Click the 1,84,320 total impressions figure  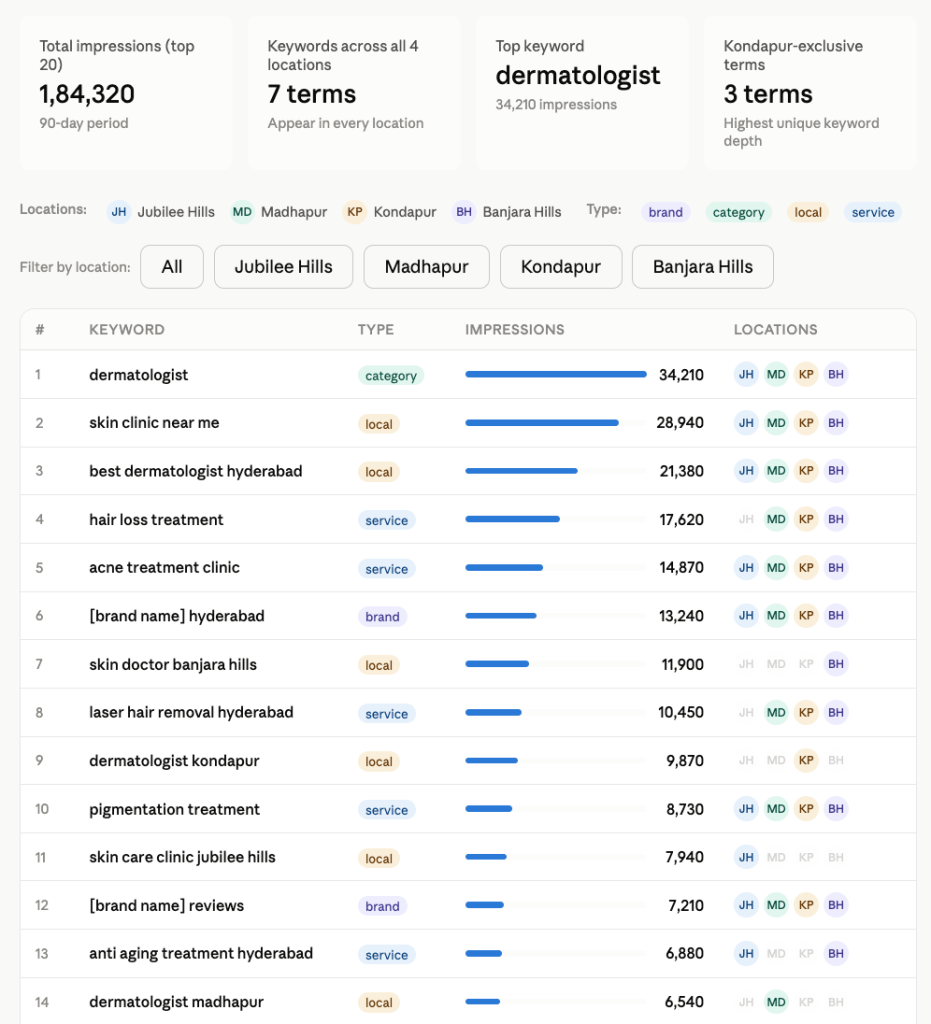pos(87,94)
